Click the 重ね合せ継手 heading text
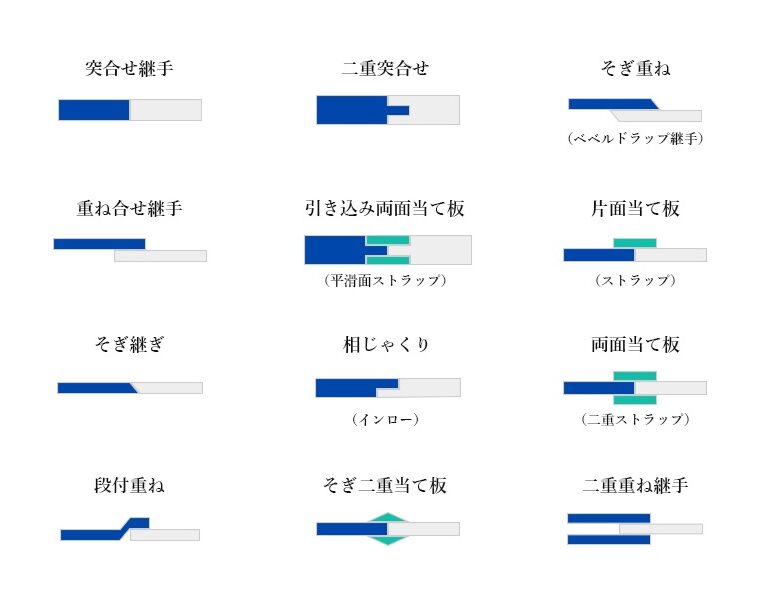The width and height of the screenshot is (769, 594). point(129,208)
